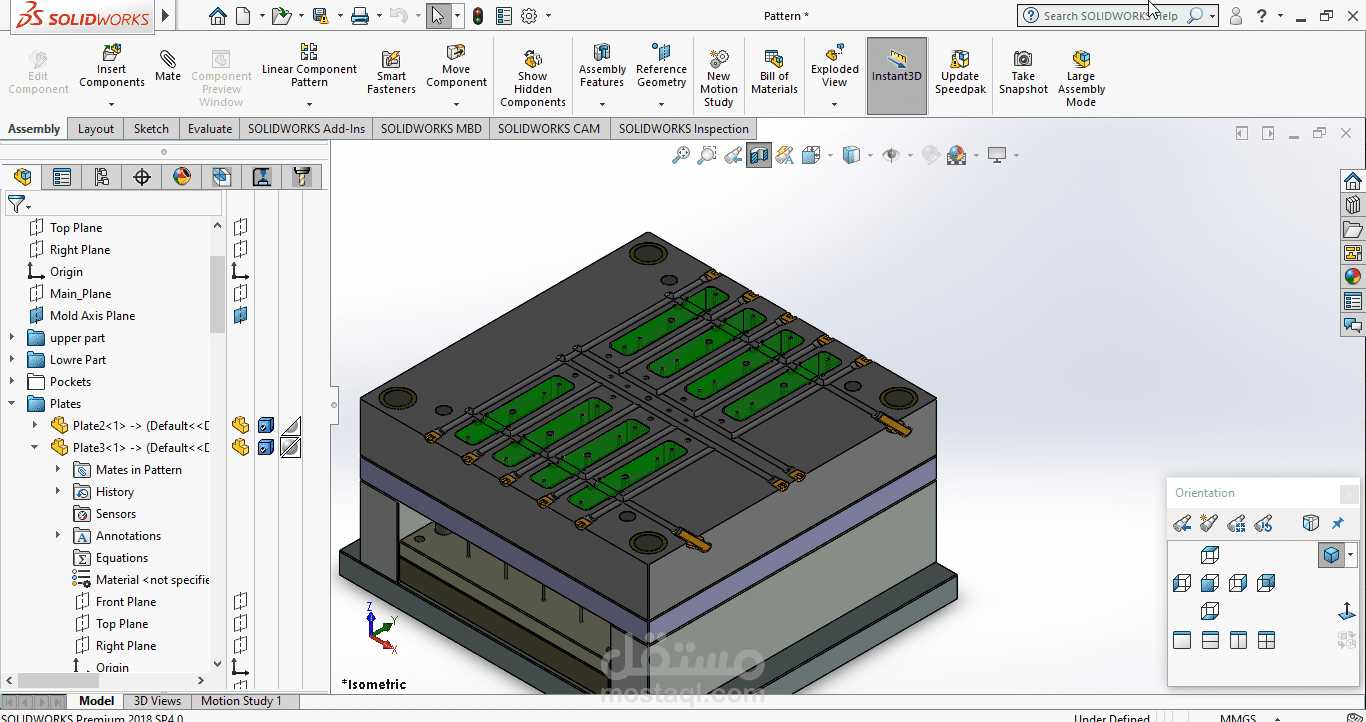This screenshot has height=722, width=1366.
Task: Toggle visibility of Mold Axis Plane
Action: pos(240,315)
